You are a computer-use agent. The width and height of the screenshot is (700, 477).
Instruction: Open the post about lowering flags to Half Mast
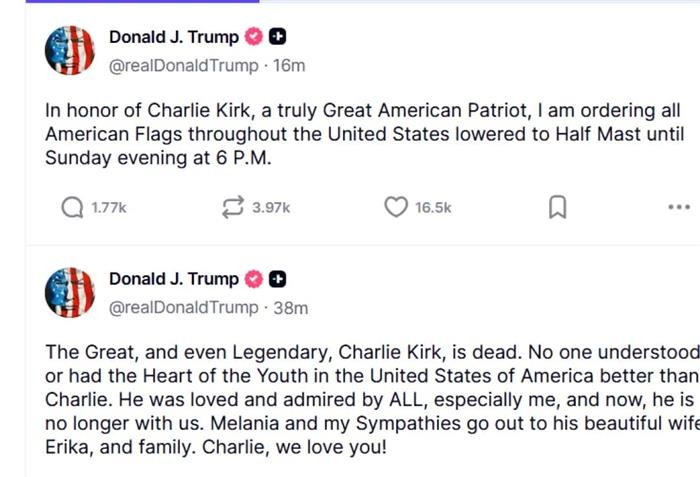tap(350, 136)
